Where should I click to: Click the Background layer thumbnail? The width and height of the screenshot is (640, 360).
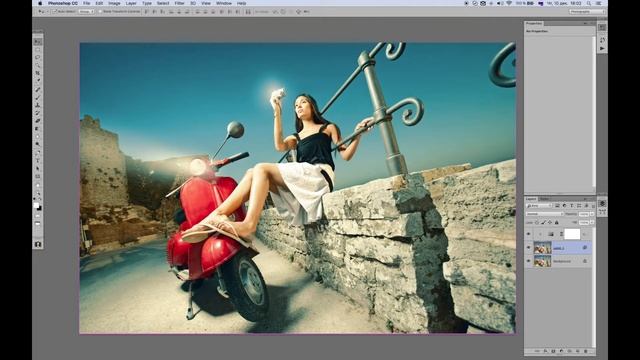click(x=542, y=261)
